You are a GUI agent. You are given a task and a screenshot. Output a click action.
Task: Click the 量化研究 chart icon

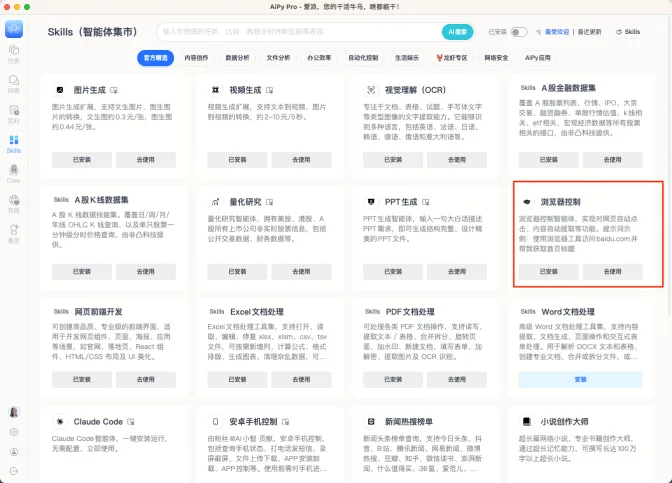tap(216, 202)
